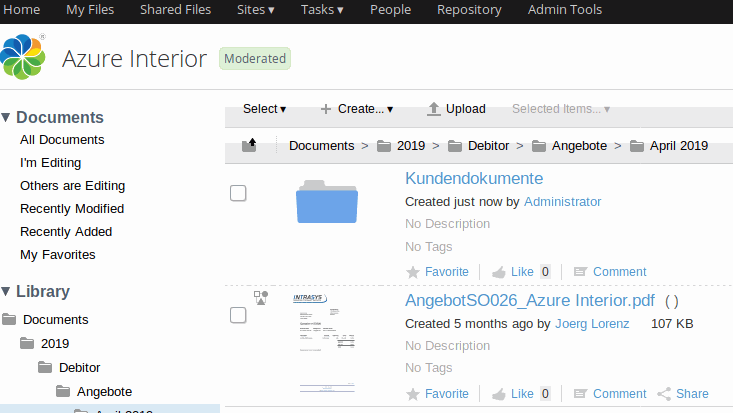Click the Angebote folder icon in breadcrumb
Screen dimensions: 733x413
coord(539,146)
